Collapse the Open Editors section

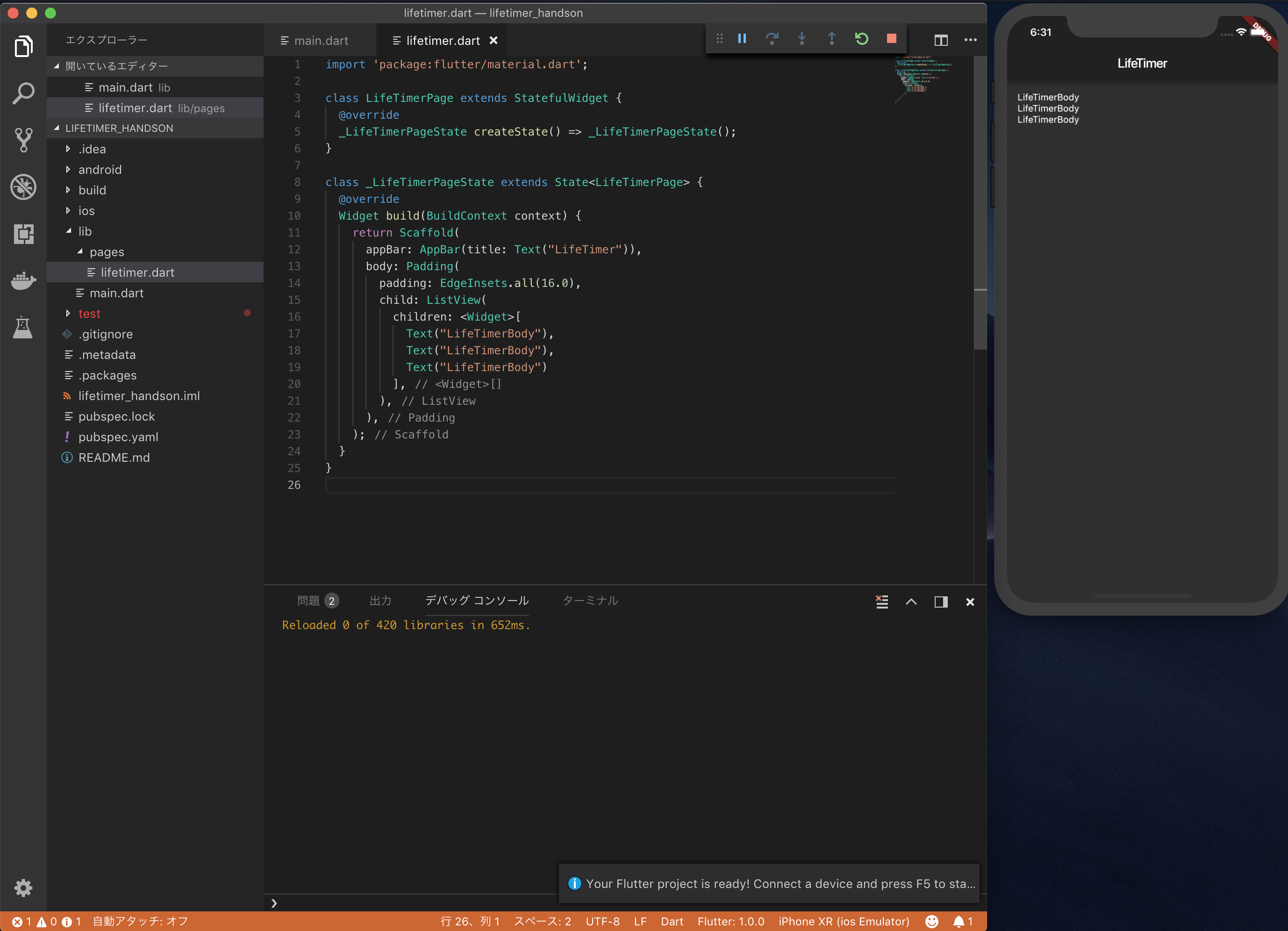(155, 66)
